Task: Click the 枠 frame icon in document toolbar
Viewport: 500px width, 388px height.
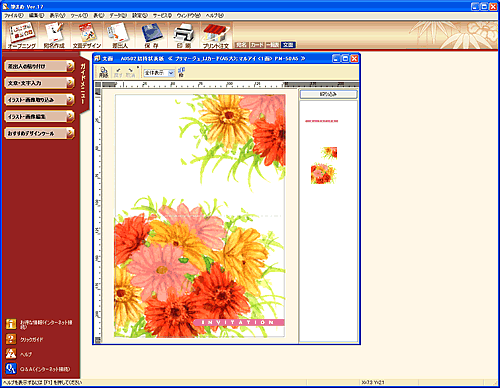Action: tap(181, 72)
